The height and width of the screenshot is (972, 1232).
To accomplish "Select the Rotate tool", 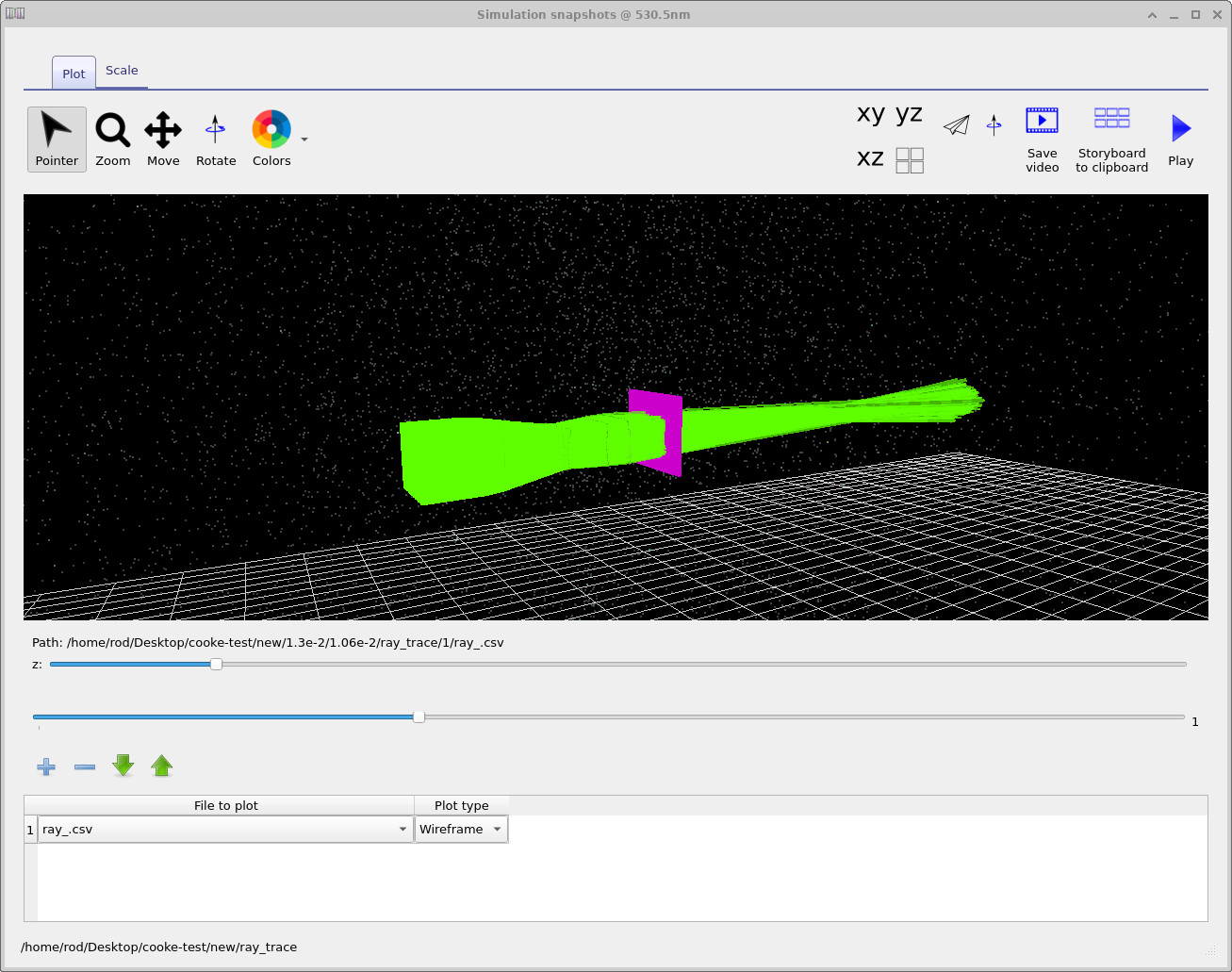I will [215, 139].
